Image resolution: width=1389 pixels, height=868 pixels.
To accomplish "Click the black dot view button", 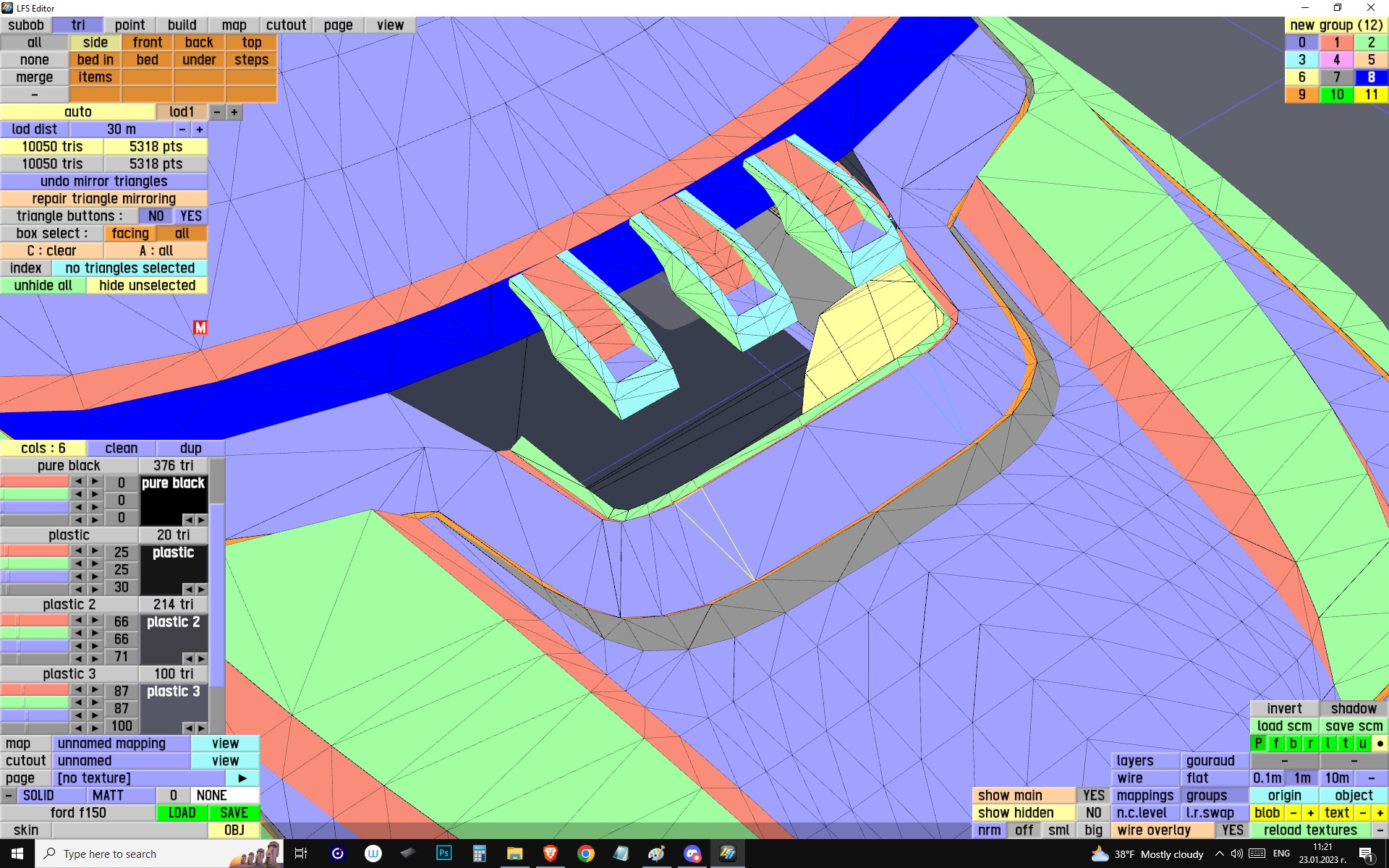I will point(1380,744).
